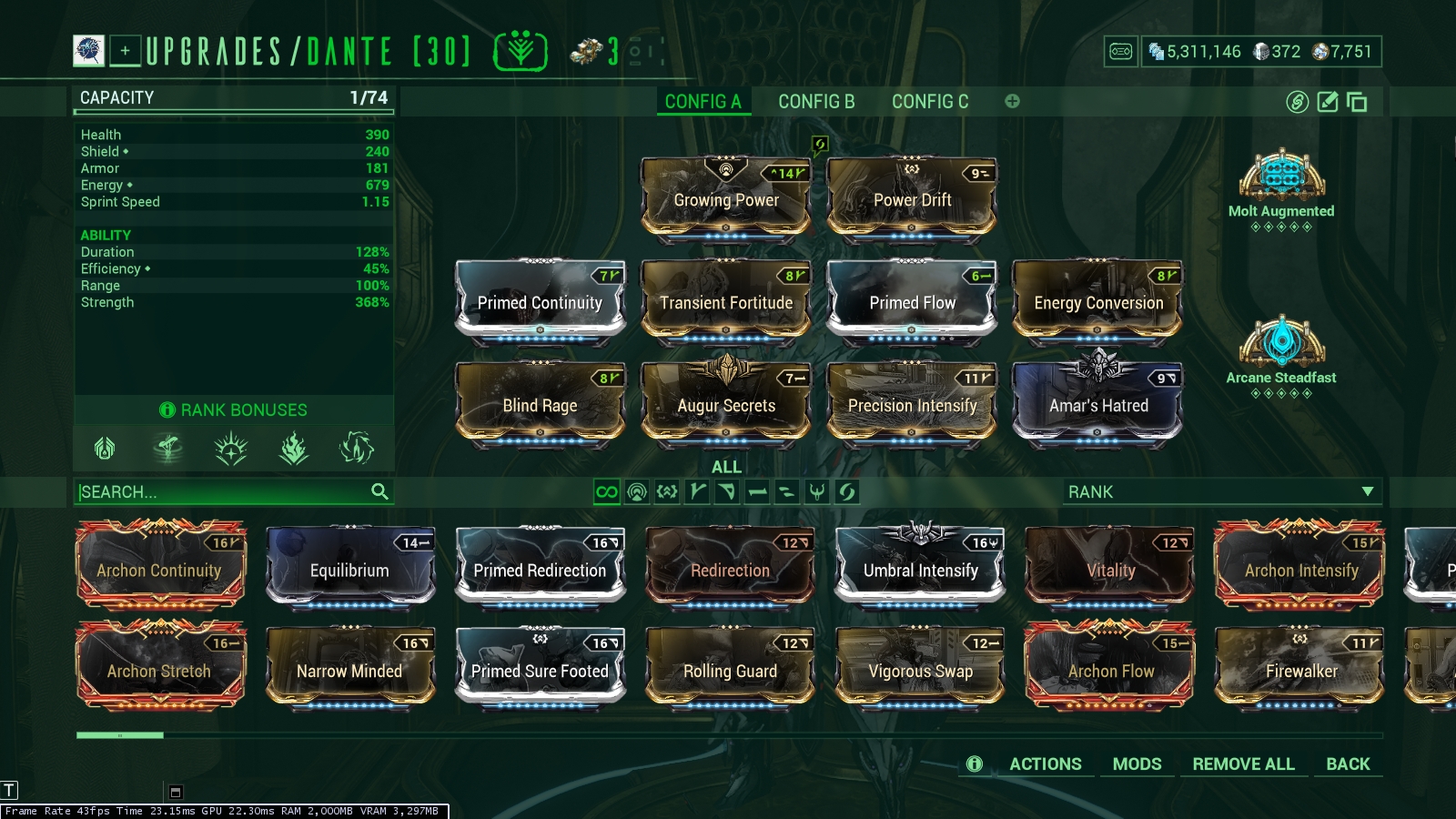Image resolution: width=1456 pixels, height=819 pixels.
Task: Add a new config with plus button
Action: tap(1012, 101)
